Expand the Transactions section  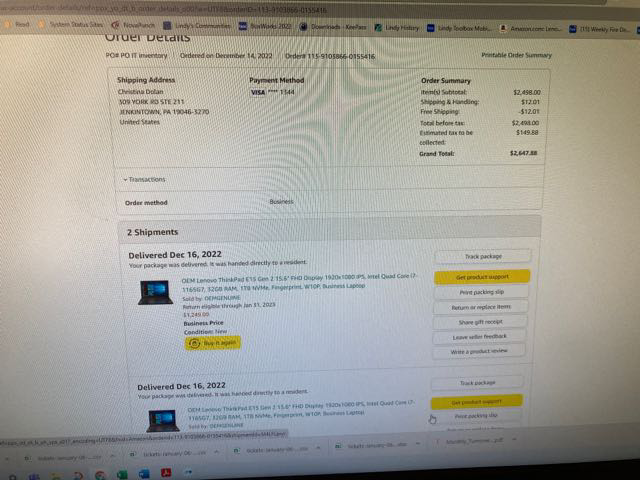[x=144, y=179]
